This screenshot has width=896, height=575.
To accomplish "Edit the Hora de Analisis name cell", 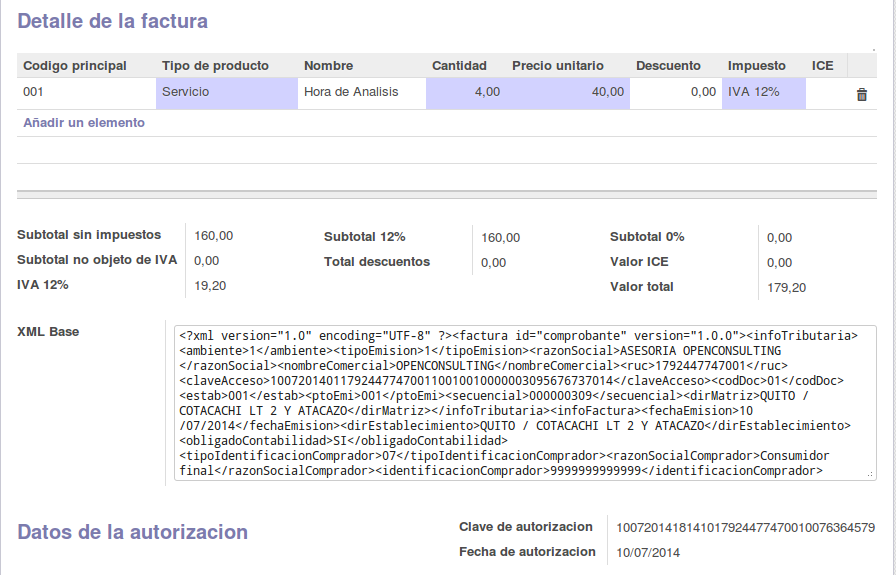I will [361, 93].
